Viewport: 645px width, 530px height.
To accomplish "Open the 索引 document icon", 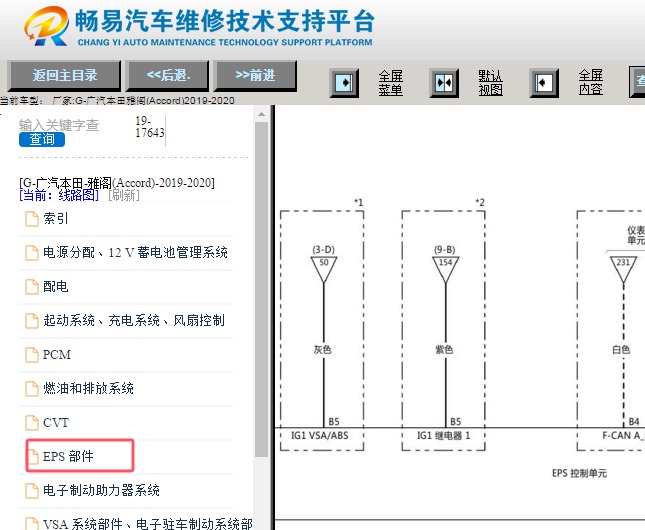I will [32, 219].
